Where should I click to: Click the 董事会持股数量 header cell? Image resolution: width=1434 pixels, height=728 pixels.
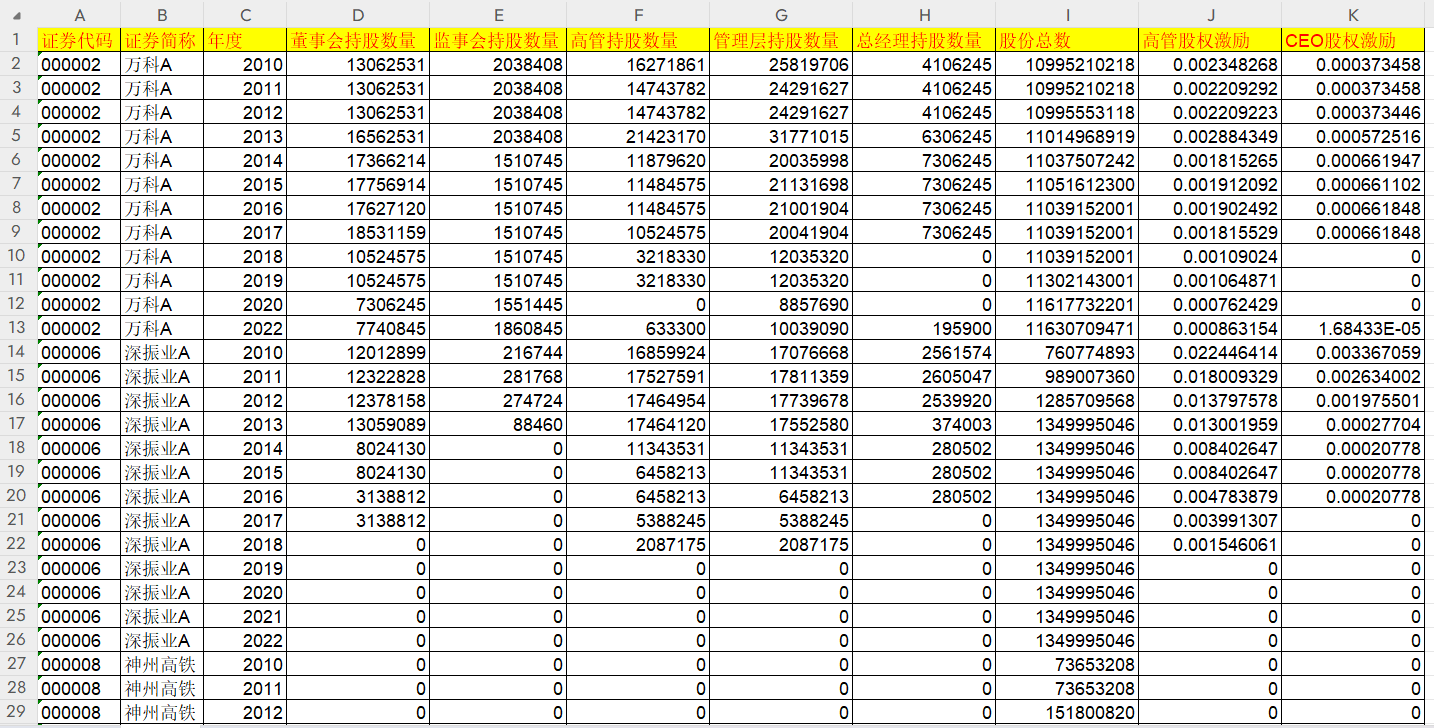point(358,40)
